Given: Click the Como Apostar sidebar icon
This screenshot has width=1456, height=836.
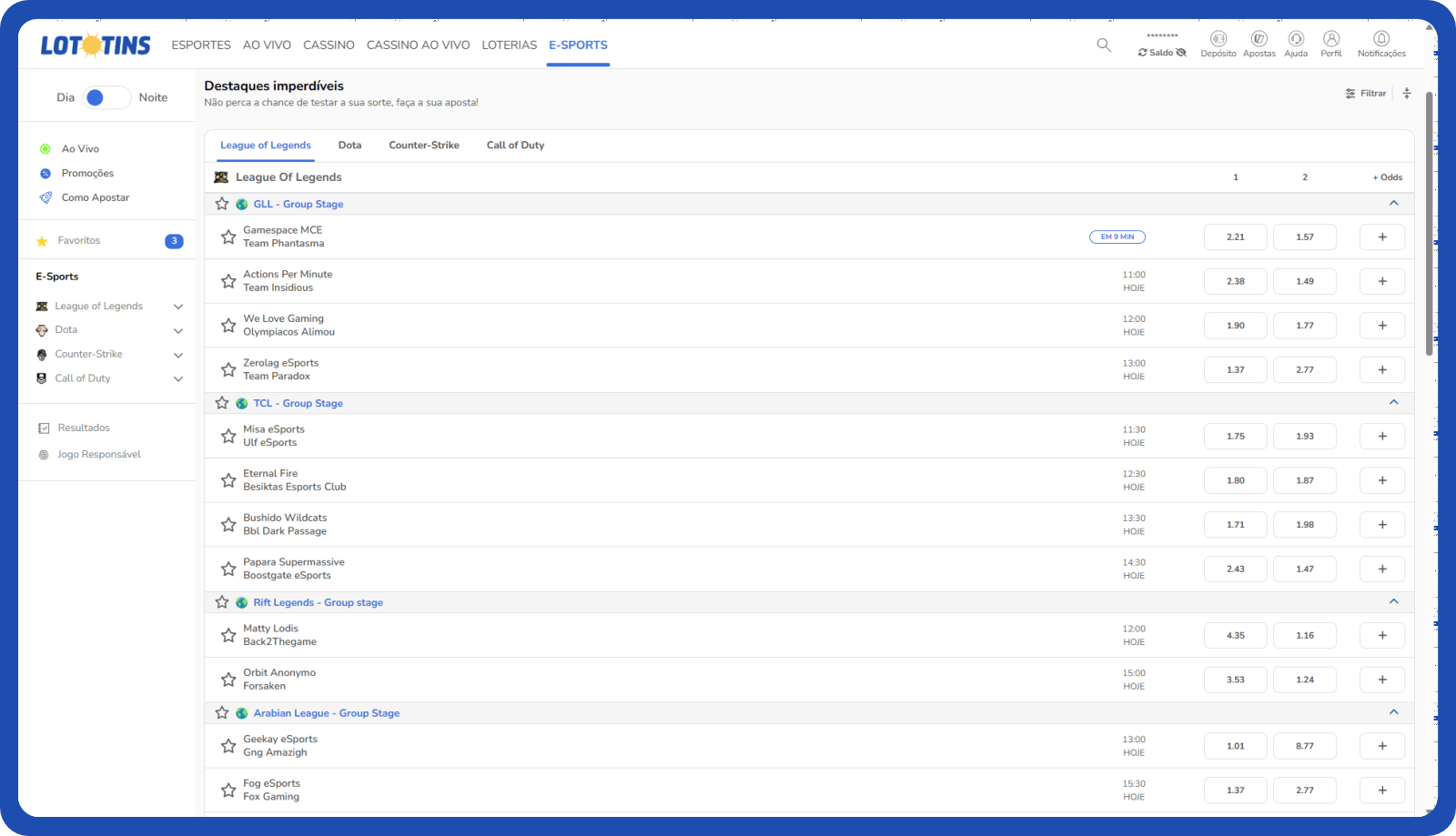Looking at the screenshot, I should click(45, 197).
